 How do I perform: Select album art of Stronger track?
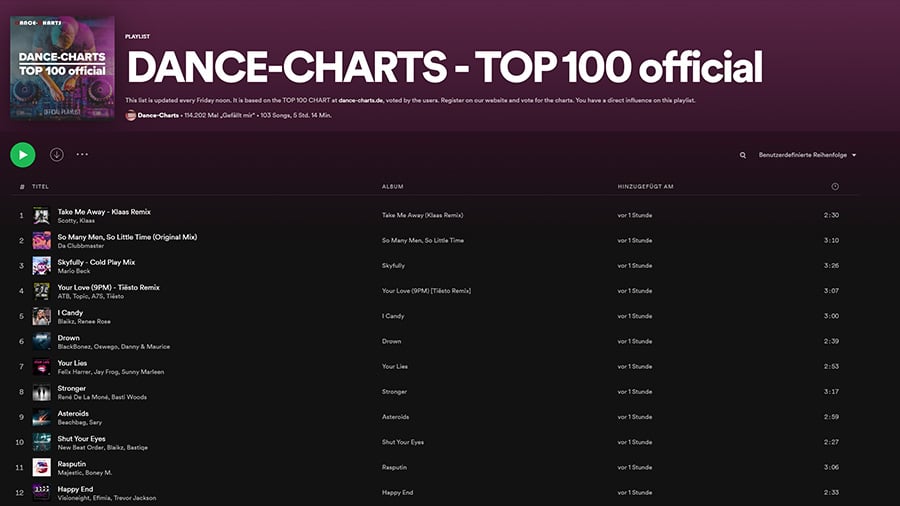[x=41, y=392]
